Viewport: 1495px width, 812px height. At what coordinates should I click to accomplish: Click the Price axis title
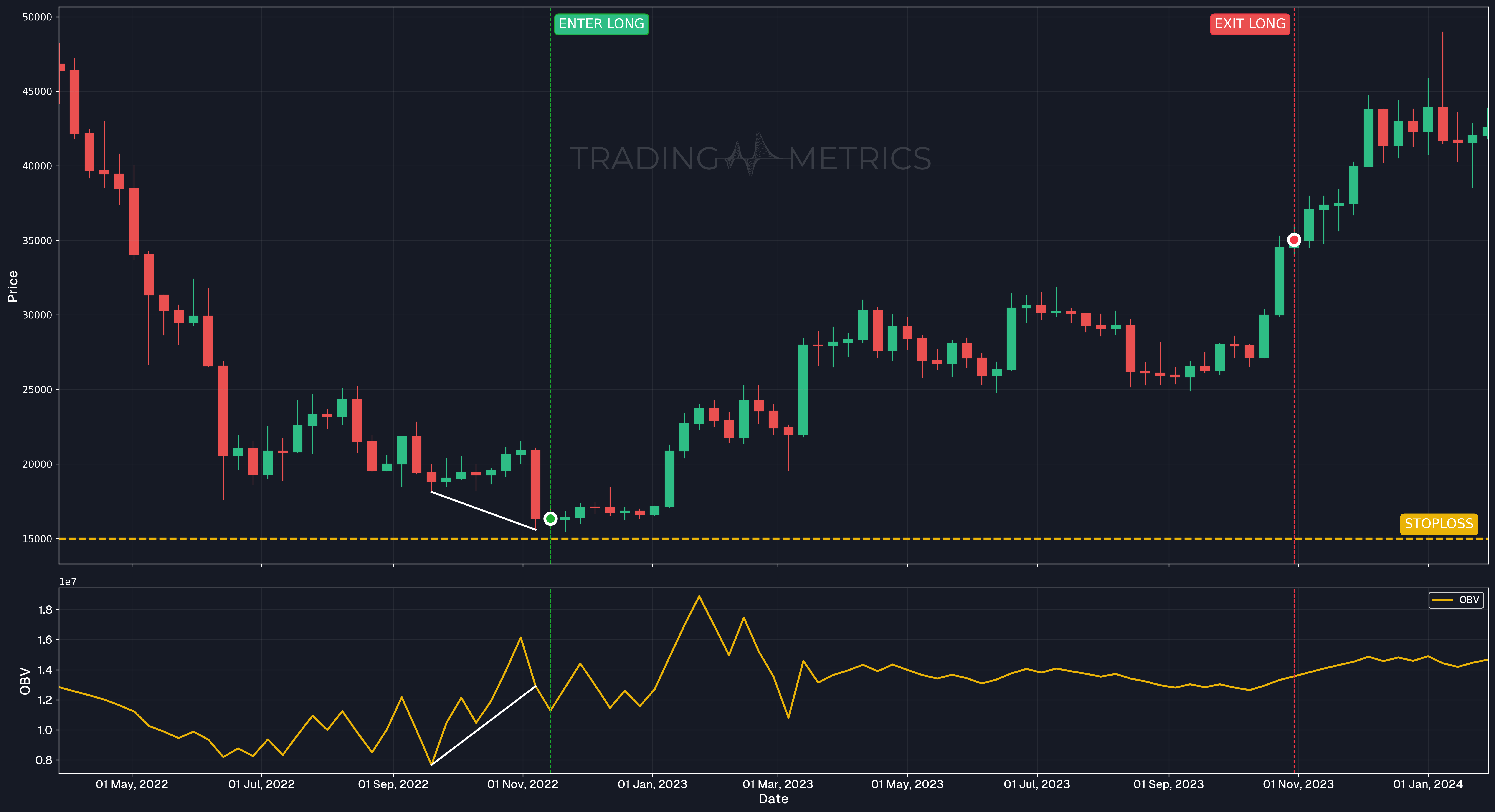point(13,286)
